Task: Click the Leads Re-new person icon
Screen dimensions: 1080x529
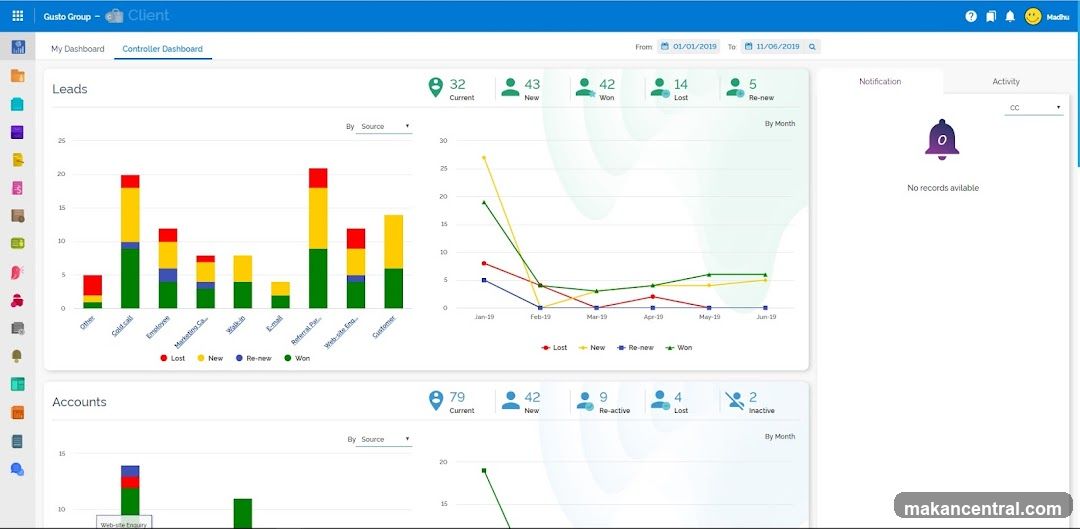Action: pos(735,87)
